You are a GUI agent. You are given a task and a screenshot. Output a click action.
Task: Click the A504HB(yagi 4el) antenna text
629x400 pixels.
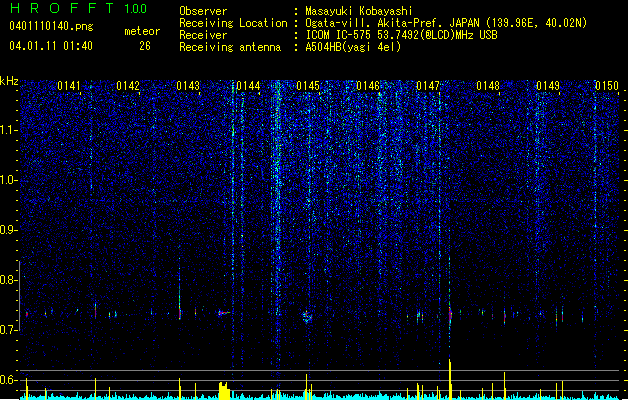tap(353, 47)
